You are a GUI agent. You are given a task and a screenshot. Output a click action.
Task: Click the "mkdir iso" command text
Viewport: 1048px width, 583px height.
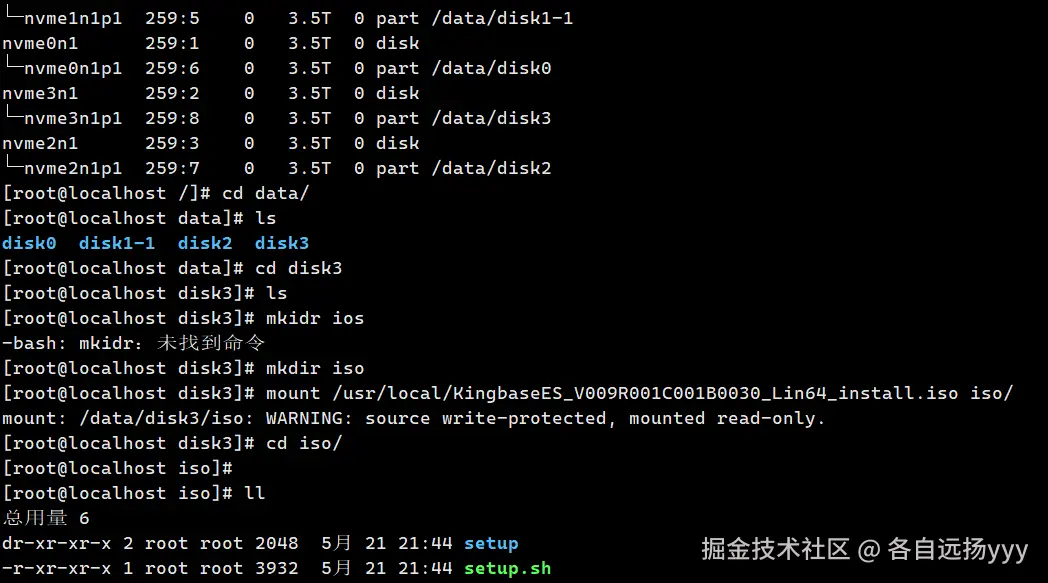[315, 368]
